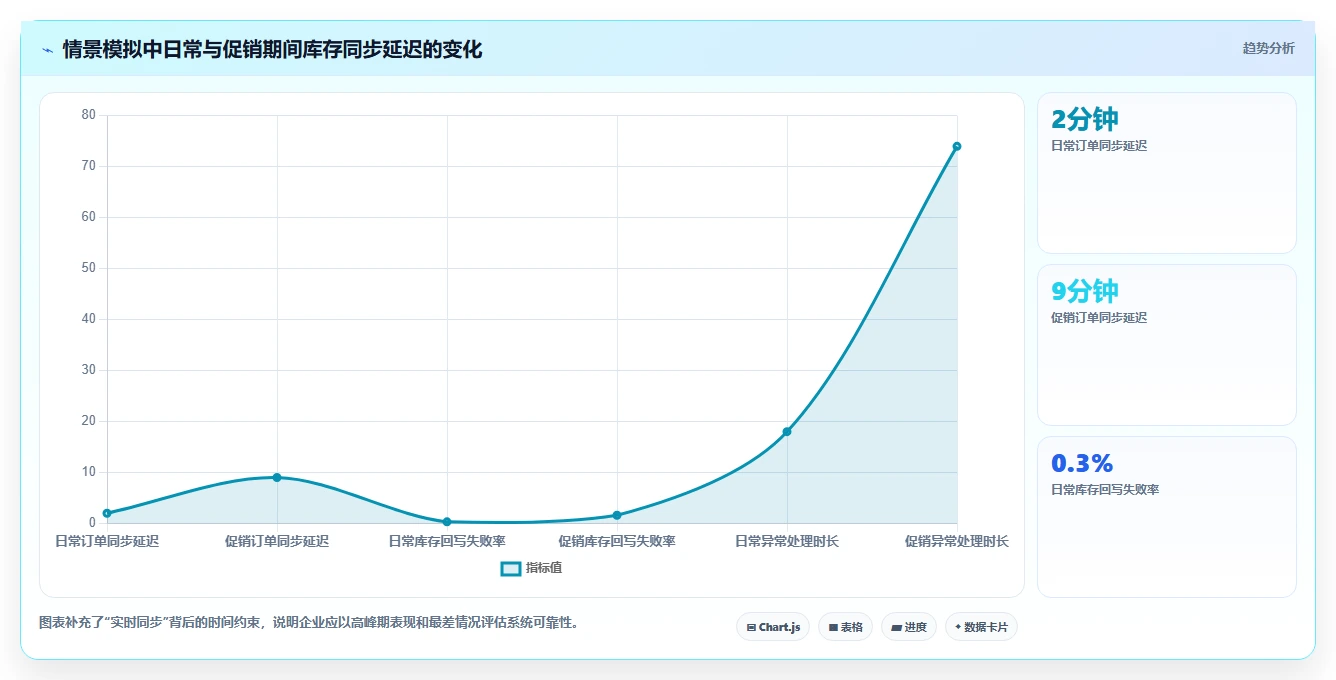Click the 0.3% value in the card
Viewport: 1336px width, 680px height.
[1082, 463]
